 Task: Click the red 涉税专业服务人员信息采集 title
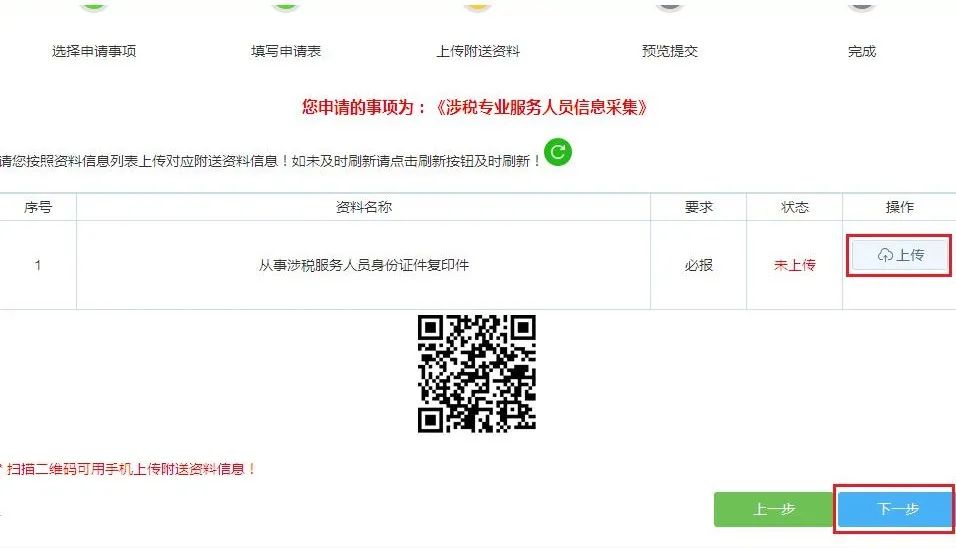coord(541,107)
